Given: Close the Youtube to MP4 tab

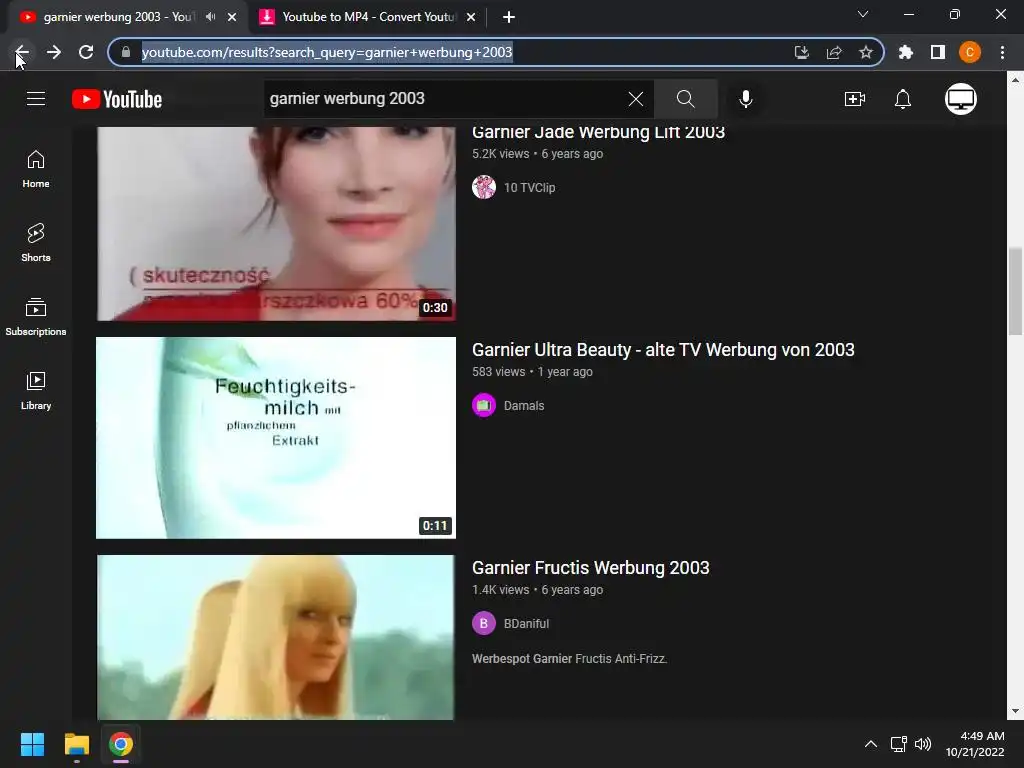Looking at the screenshot, I should point(471,17).
